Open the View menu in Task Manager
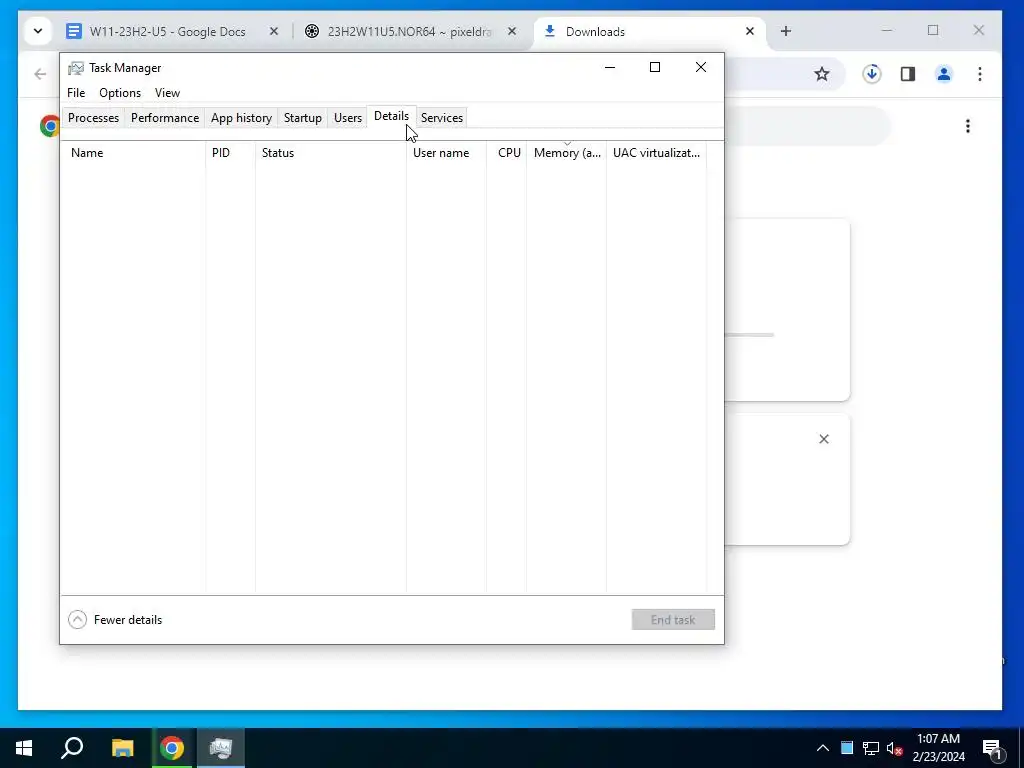The width and height of the screenshot is (1024, 768). pos(167,93)
